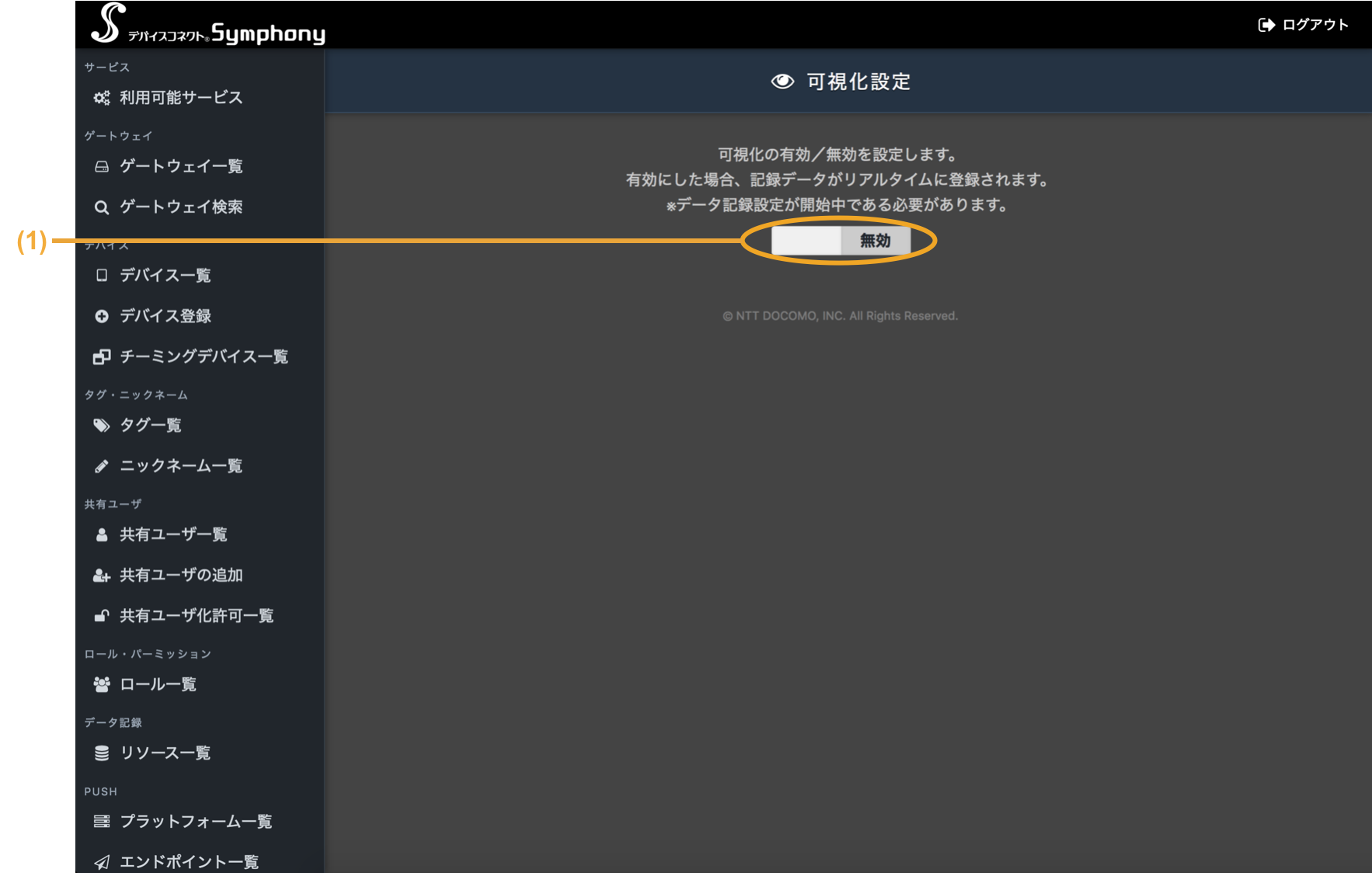Open 共有ユーザ化許可一覧 in the sidebar
The width and height of the screenshot is (1372, 876).
197,615
